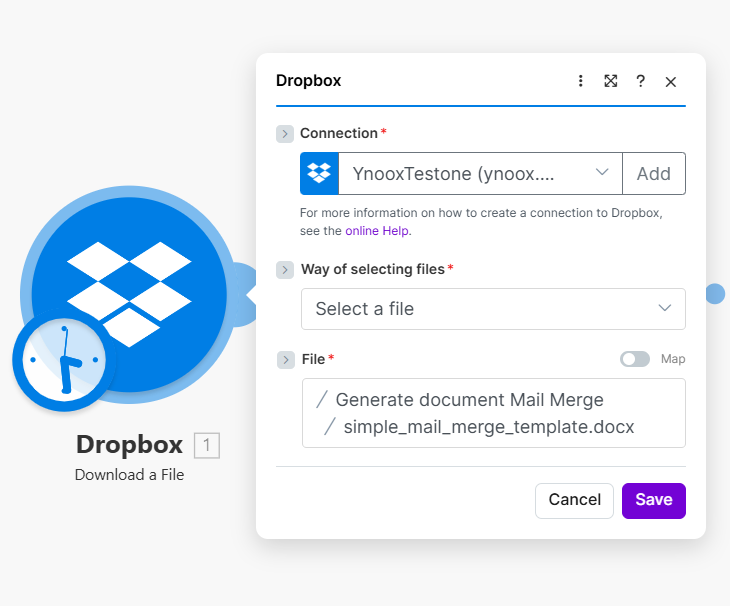Select simple_mail_merge_template.docx in the File field
The width and height of the screenshot is (730, 606).
pyautogui.click(x=488, y=427)
